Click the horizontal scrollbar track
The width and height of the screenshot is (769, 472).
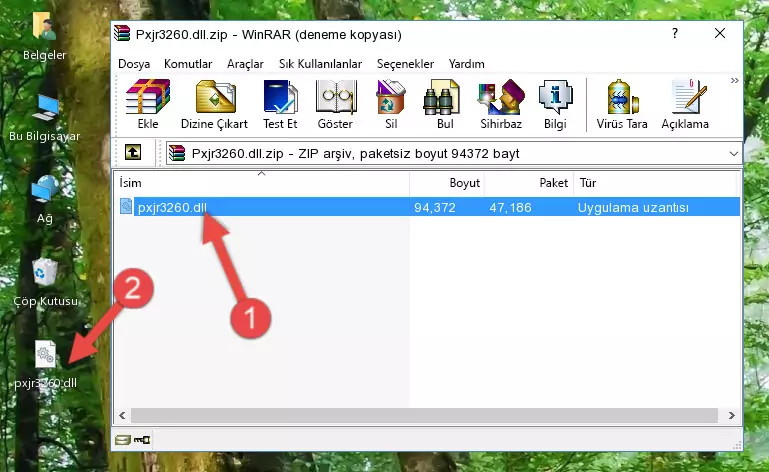(424, 415)
